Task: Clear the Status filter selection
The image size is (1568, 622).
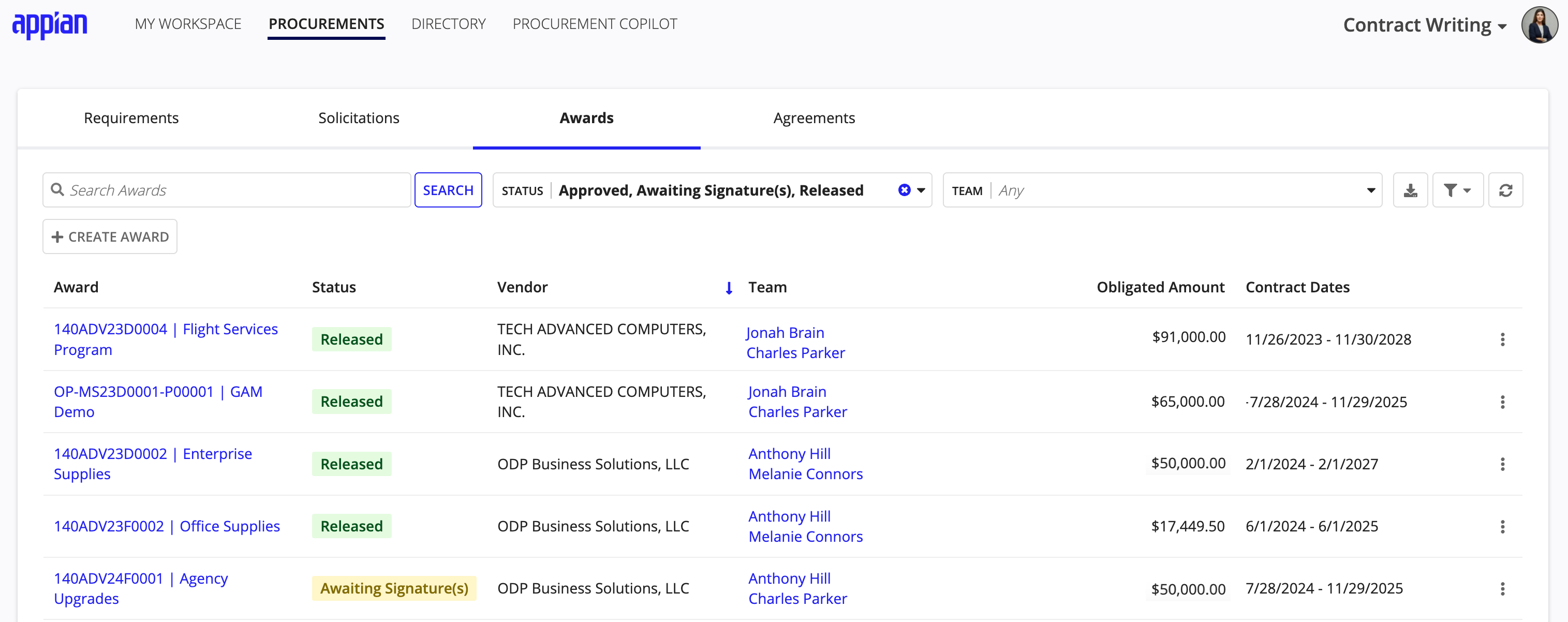Action: [904, 190]
